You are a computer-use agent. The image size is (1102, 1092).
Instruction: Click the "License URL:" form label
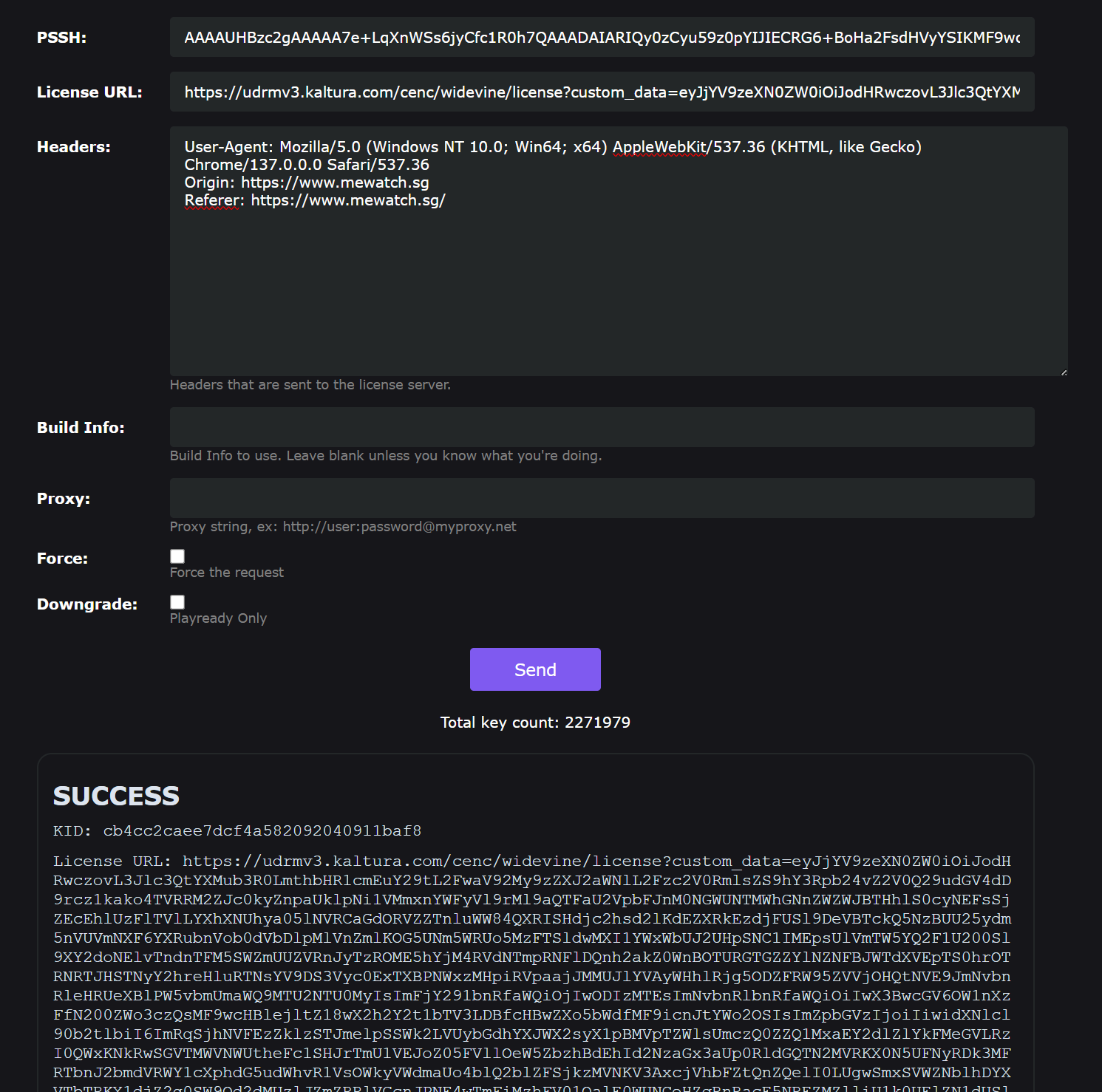pos(89,92)
